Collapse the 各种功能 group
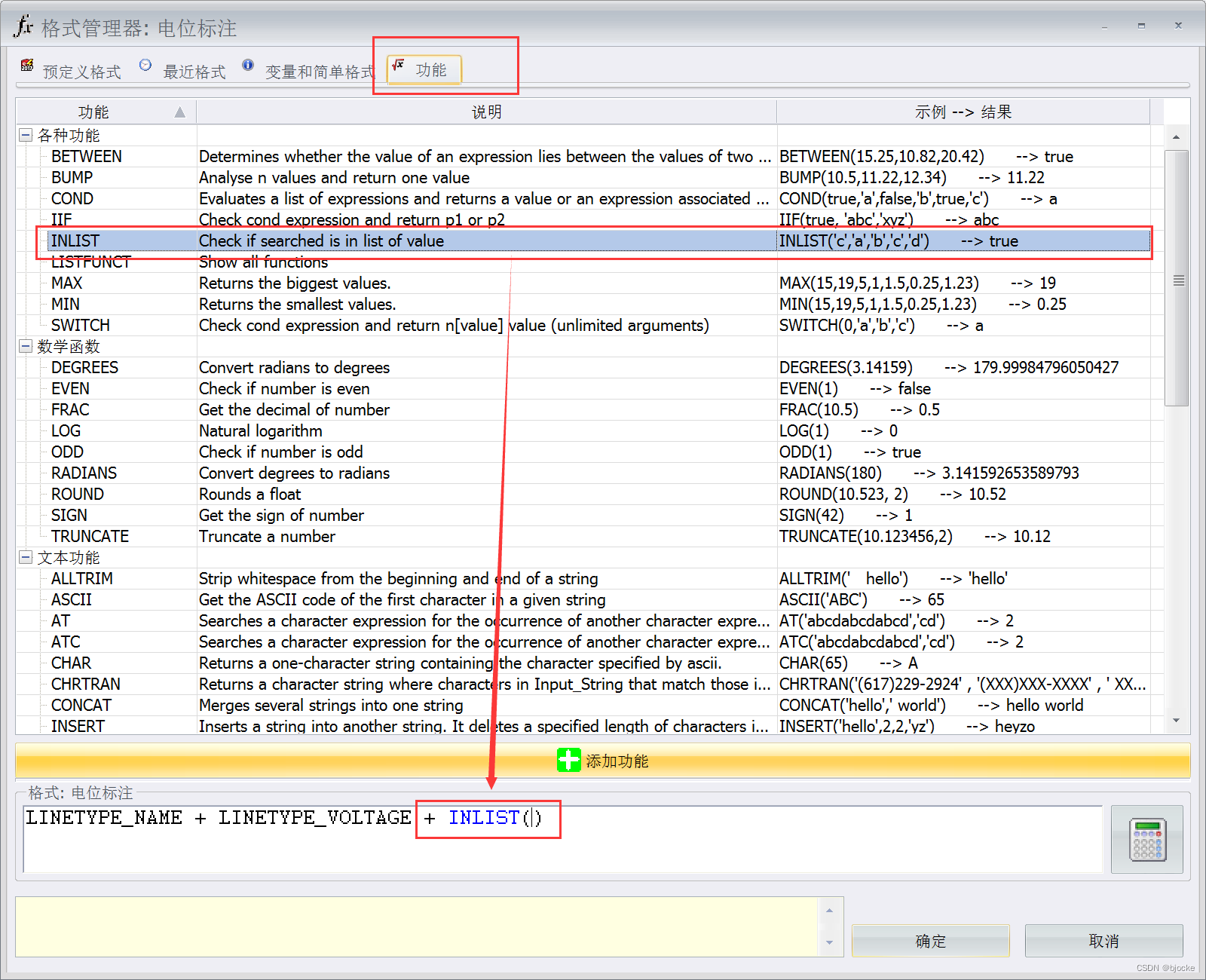Screen dimensions: 1206x980 point(26,135)
